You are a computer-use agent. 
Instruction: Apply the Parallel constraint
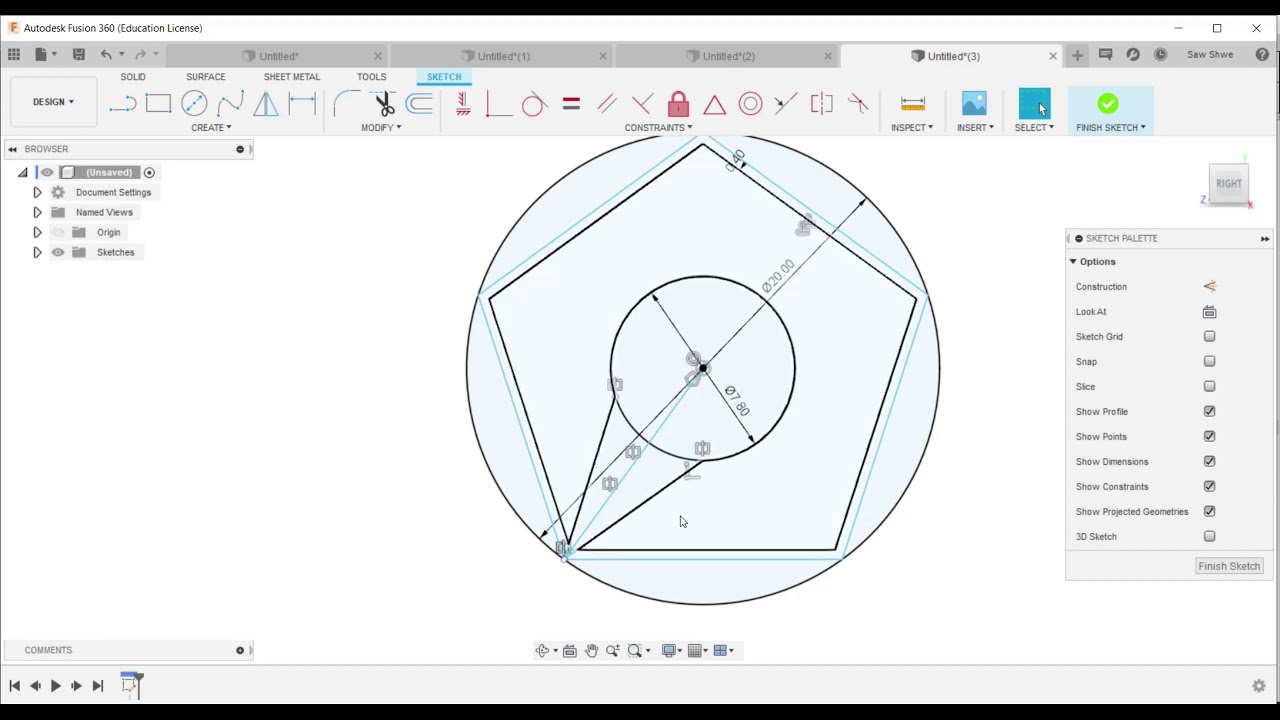[x=607, y=103]
